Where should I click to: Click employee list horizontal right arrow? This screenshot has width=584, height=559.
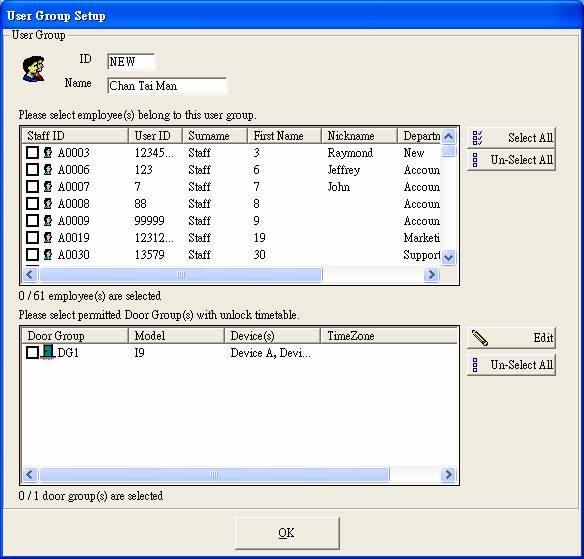431,275
